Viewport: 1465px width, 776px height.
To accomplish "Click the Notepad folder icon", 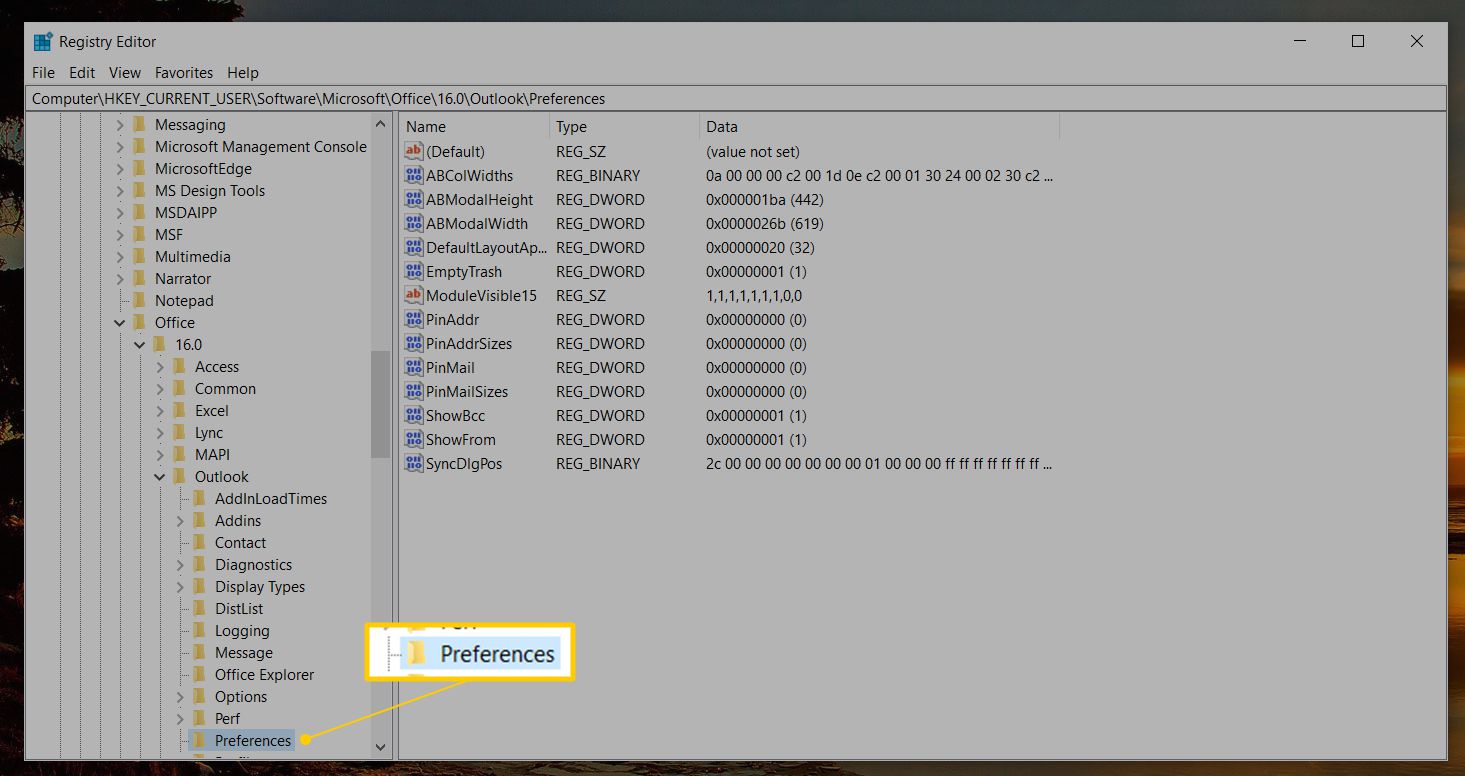I will pos(139,300).
